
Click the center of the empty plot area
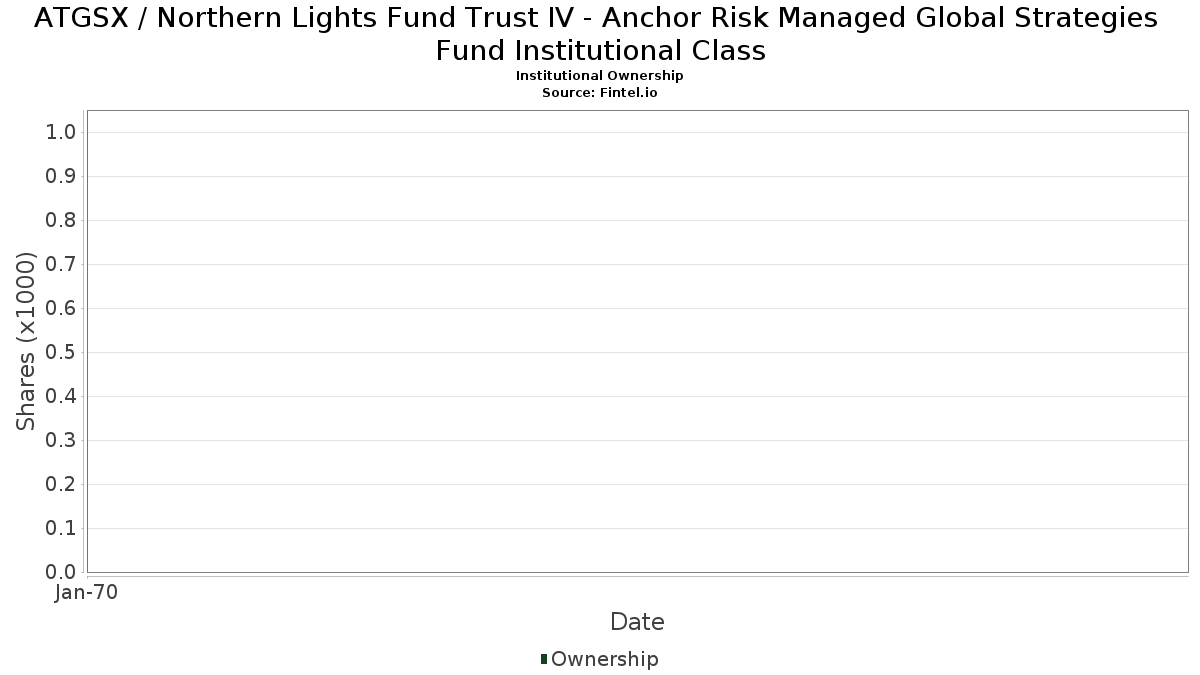(x=637, y=341)
